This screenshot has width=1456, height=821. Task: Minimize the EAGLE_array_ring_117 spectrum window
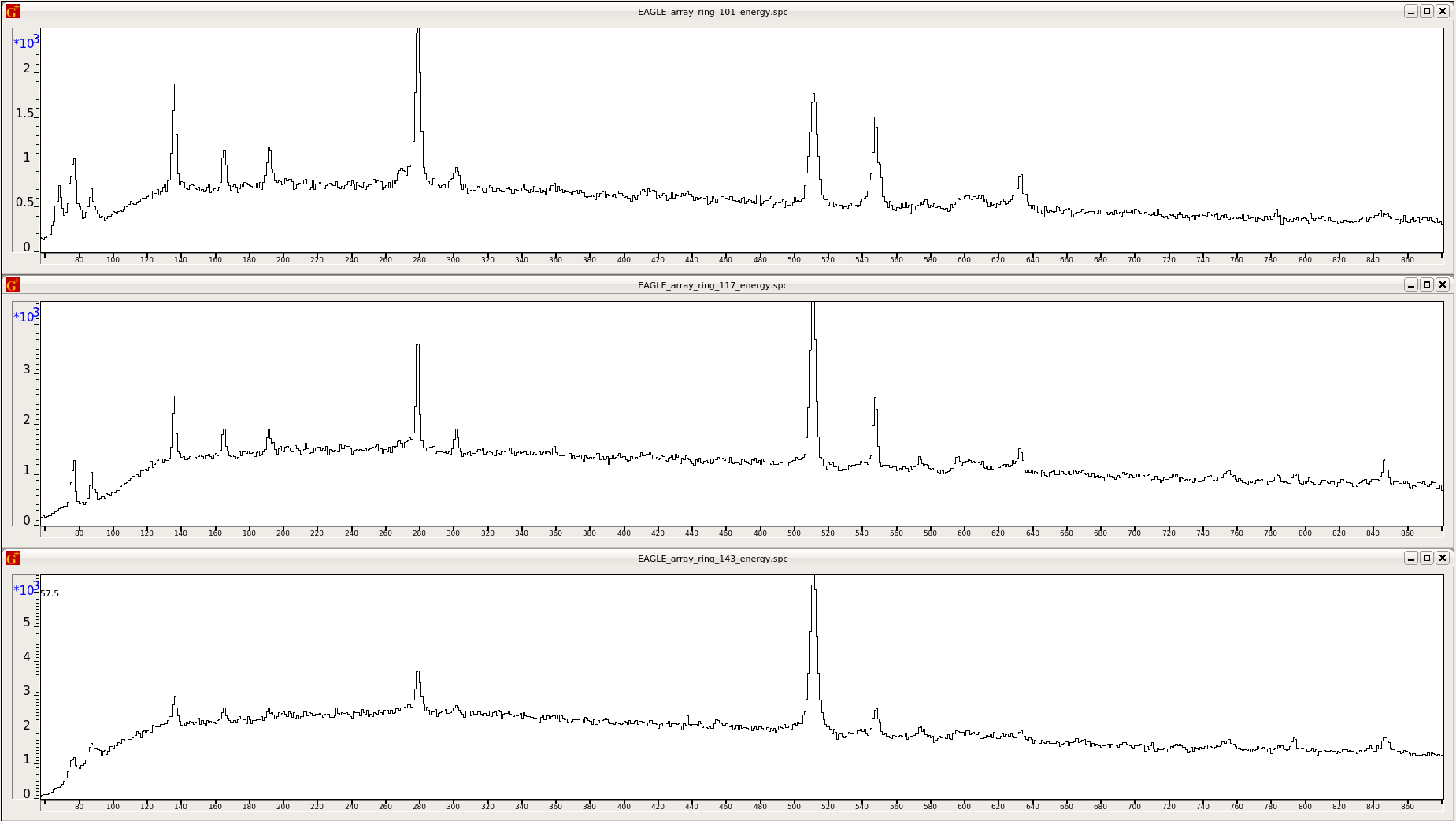click(x=1410, y=284)
